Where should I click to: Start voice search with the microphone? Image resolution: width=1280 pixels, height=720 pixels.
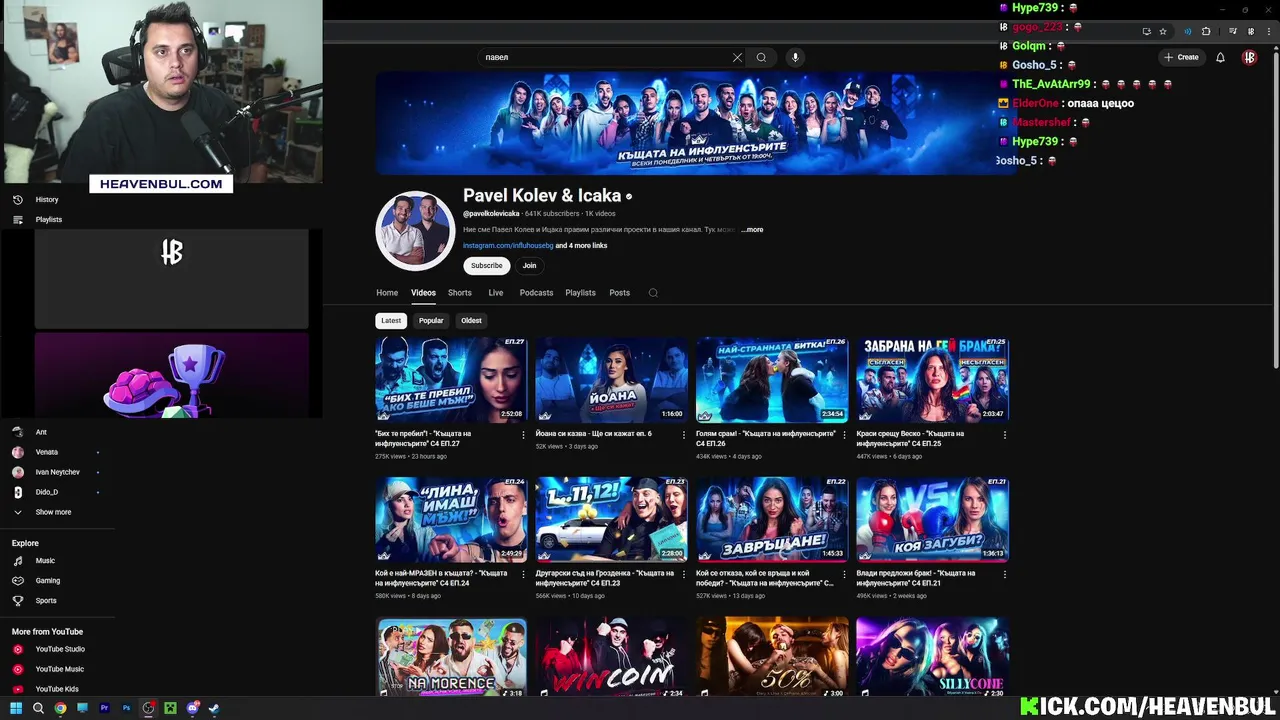click(x=796, y=57)
